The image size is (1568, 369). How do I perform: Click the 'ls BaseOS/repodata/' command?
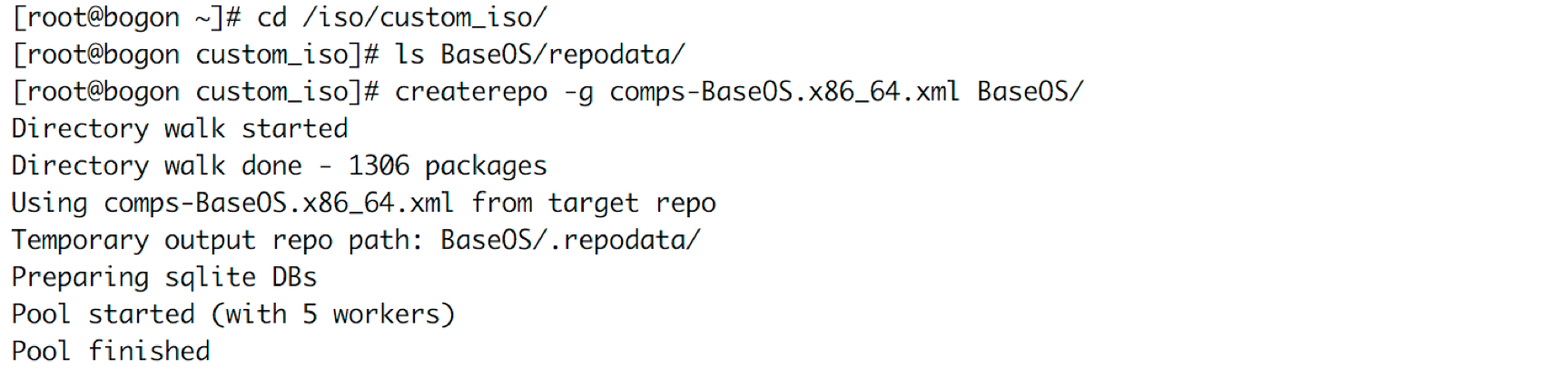tap(539, 55)
